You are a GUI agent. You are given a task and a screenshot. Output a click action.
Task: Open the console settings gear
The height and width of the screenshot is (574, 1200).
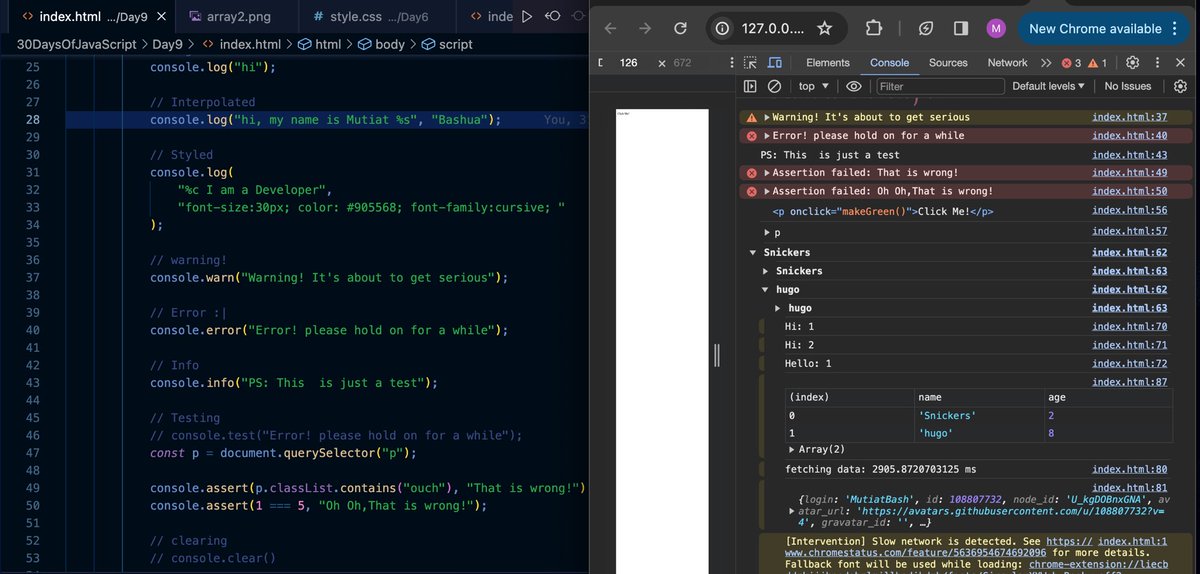1180,86
